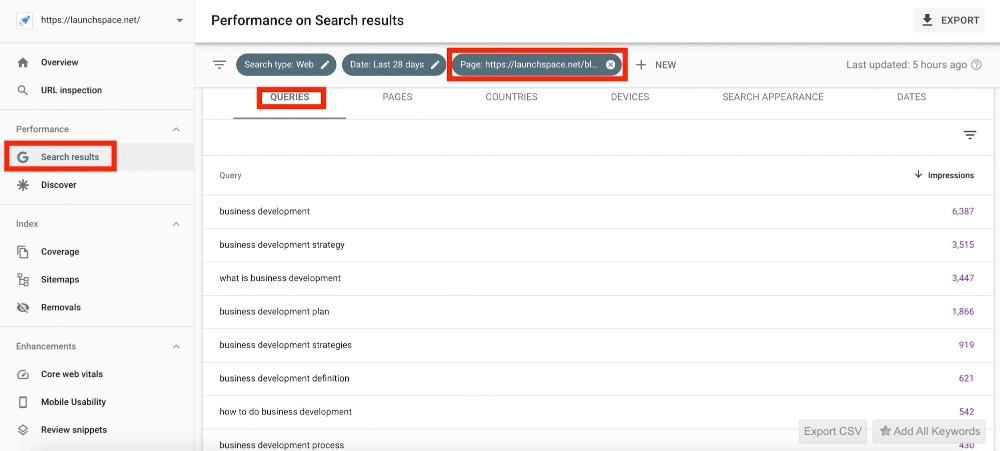Add a NEW filter

656,64
